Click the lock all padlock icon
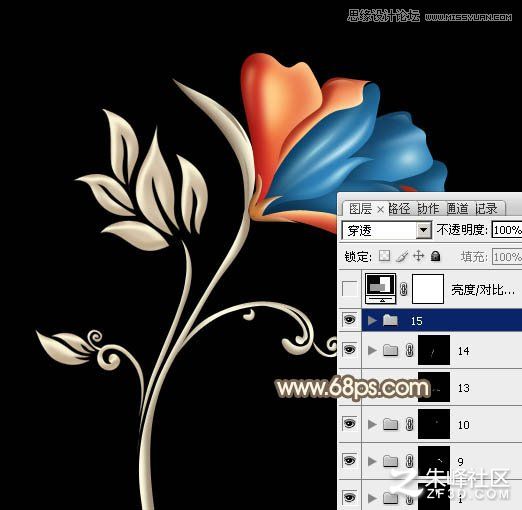Viewport: 522px width, 510px height. pos(435,256)
